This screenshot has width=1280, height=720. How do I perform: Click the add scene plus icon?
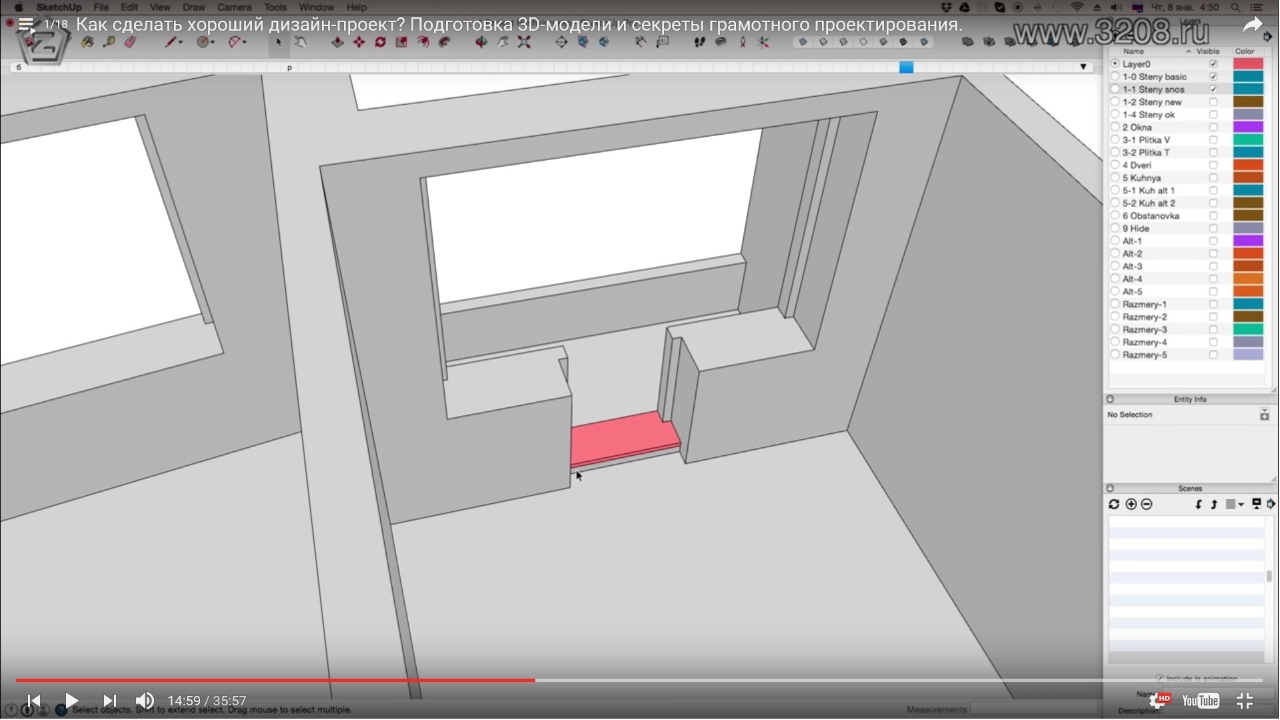1131,504
